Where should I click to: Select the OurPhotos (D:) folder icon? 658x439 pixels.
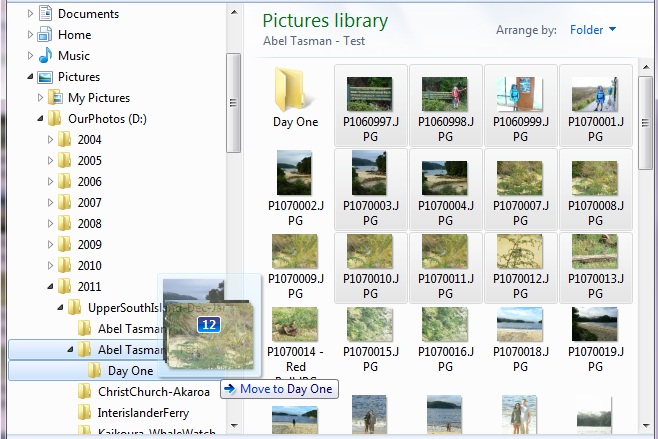coord(55,119)
